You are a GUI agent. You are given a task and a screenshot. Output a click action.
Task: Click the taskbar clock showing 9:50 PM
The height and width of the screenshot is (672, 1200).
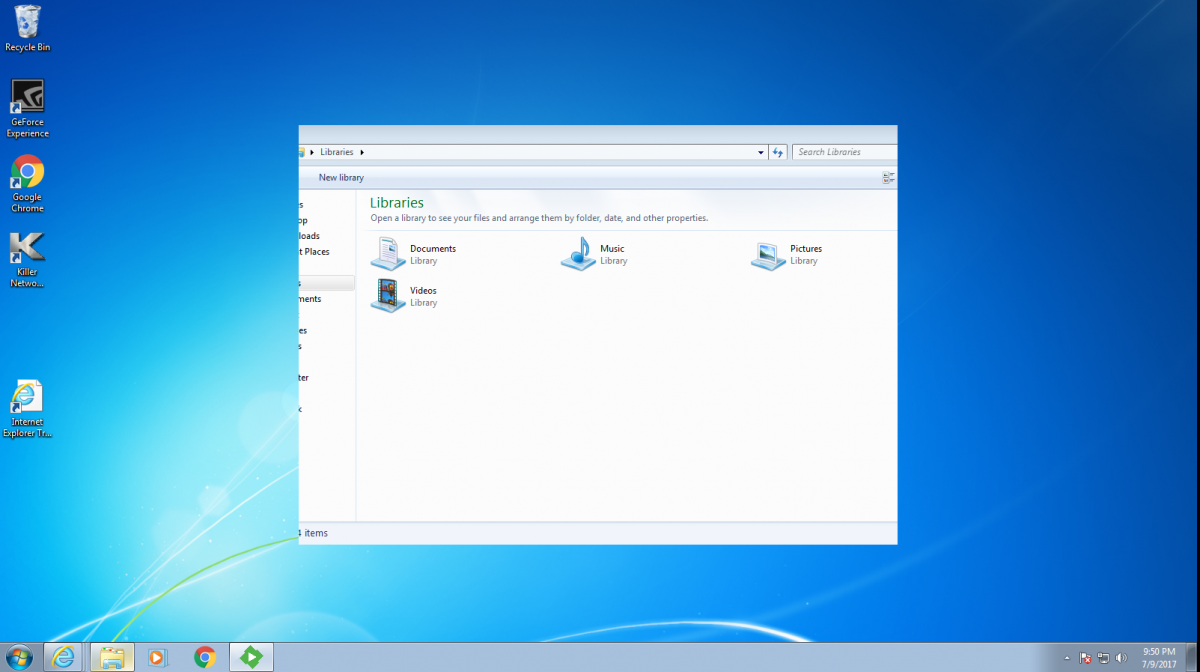coord(1158,657)
